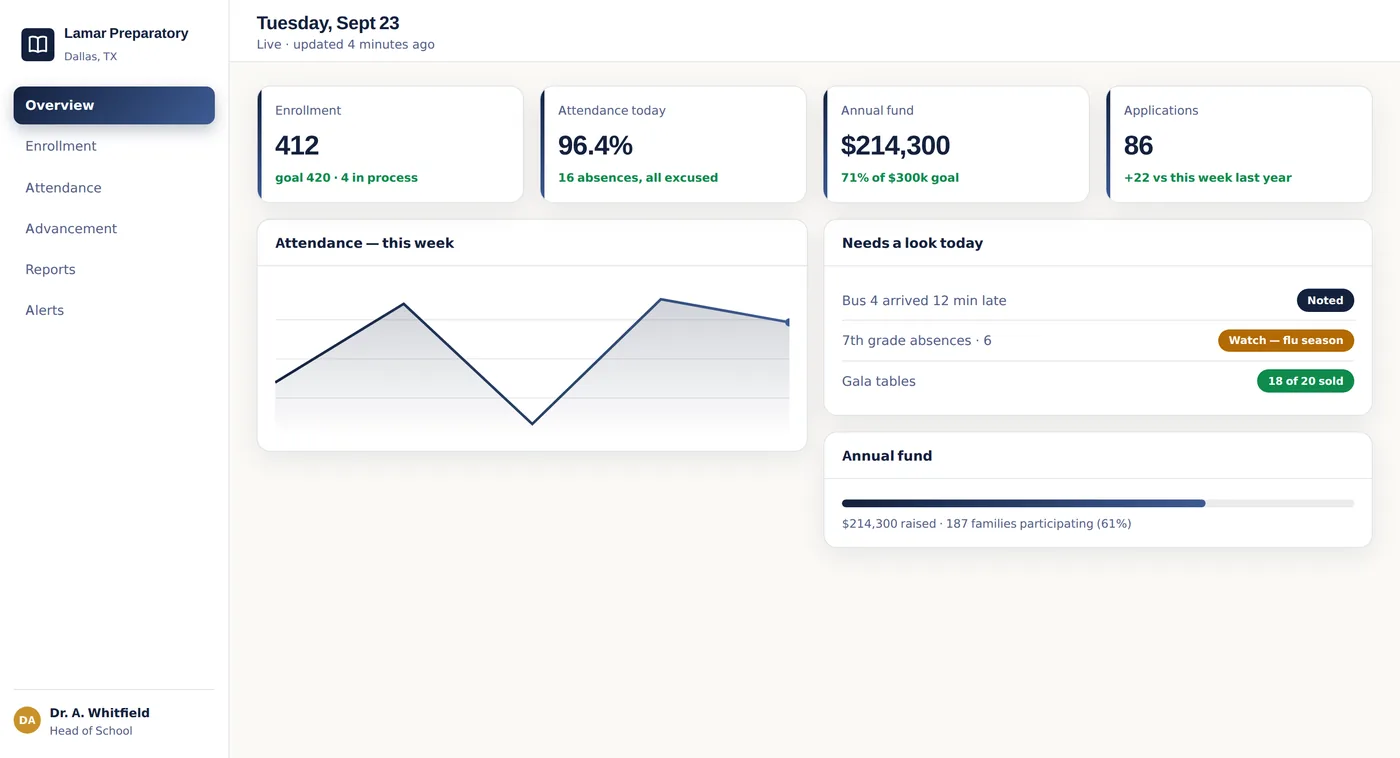Click the Annual fund progress bar

point(1098,503)
